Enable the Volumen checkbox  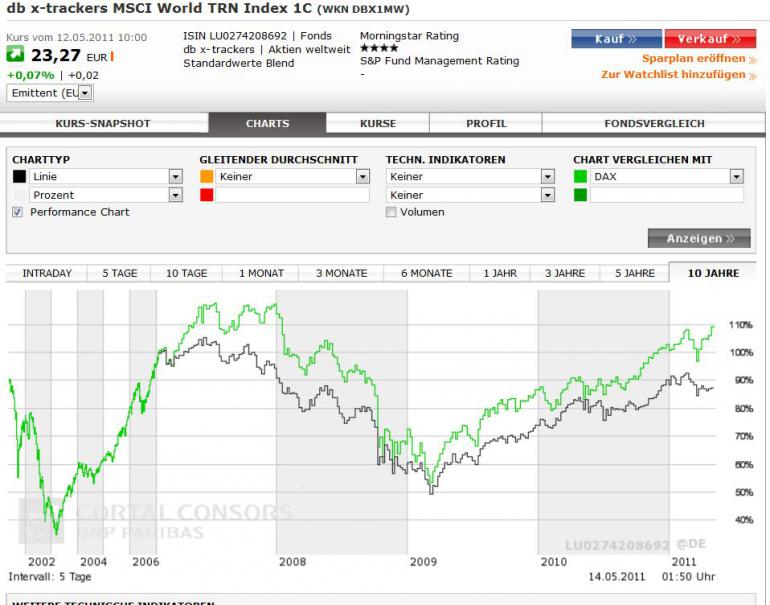coord(391,212)
